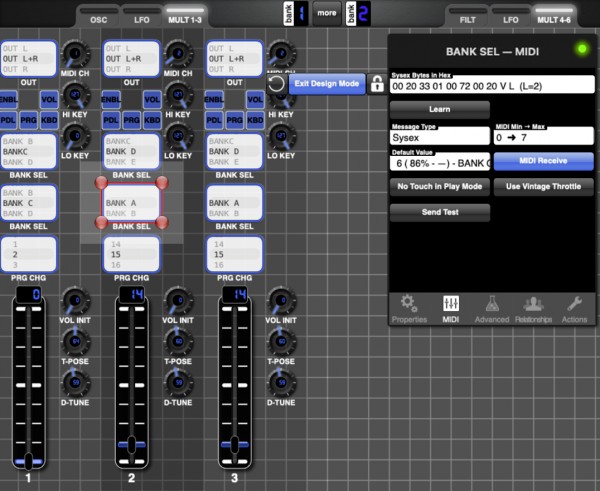Select the red-outlined BANK A selector
Image resolution: width=600 pixels, height=491 pixels.
(131, 203)
